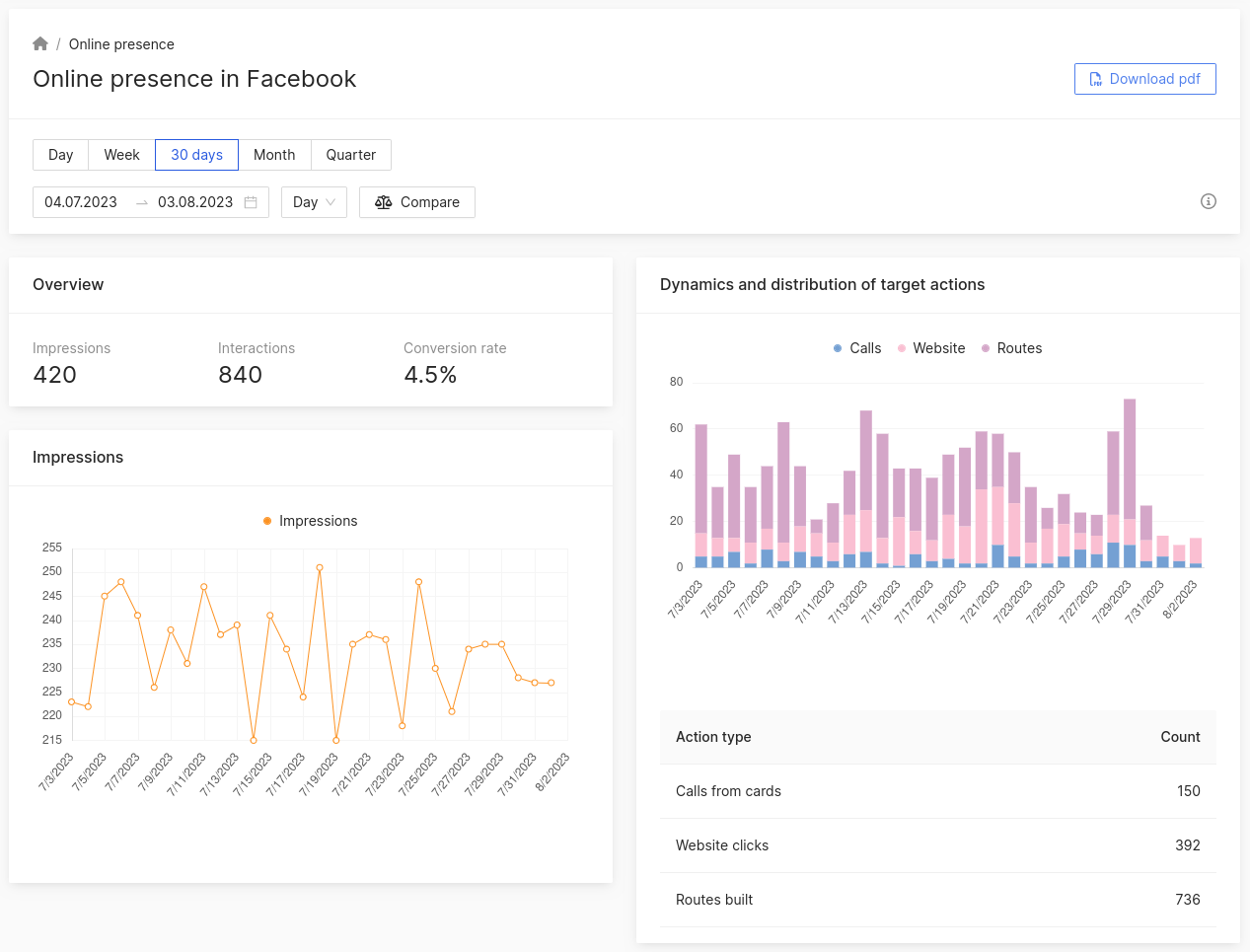The height and width of the screenshot is (952, 1250).
Task: Click the calendar icon in date range
Action: coord(251,202)
